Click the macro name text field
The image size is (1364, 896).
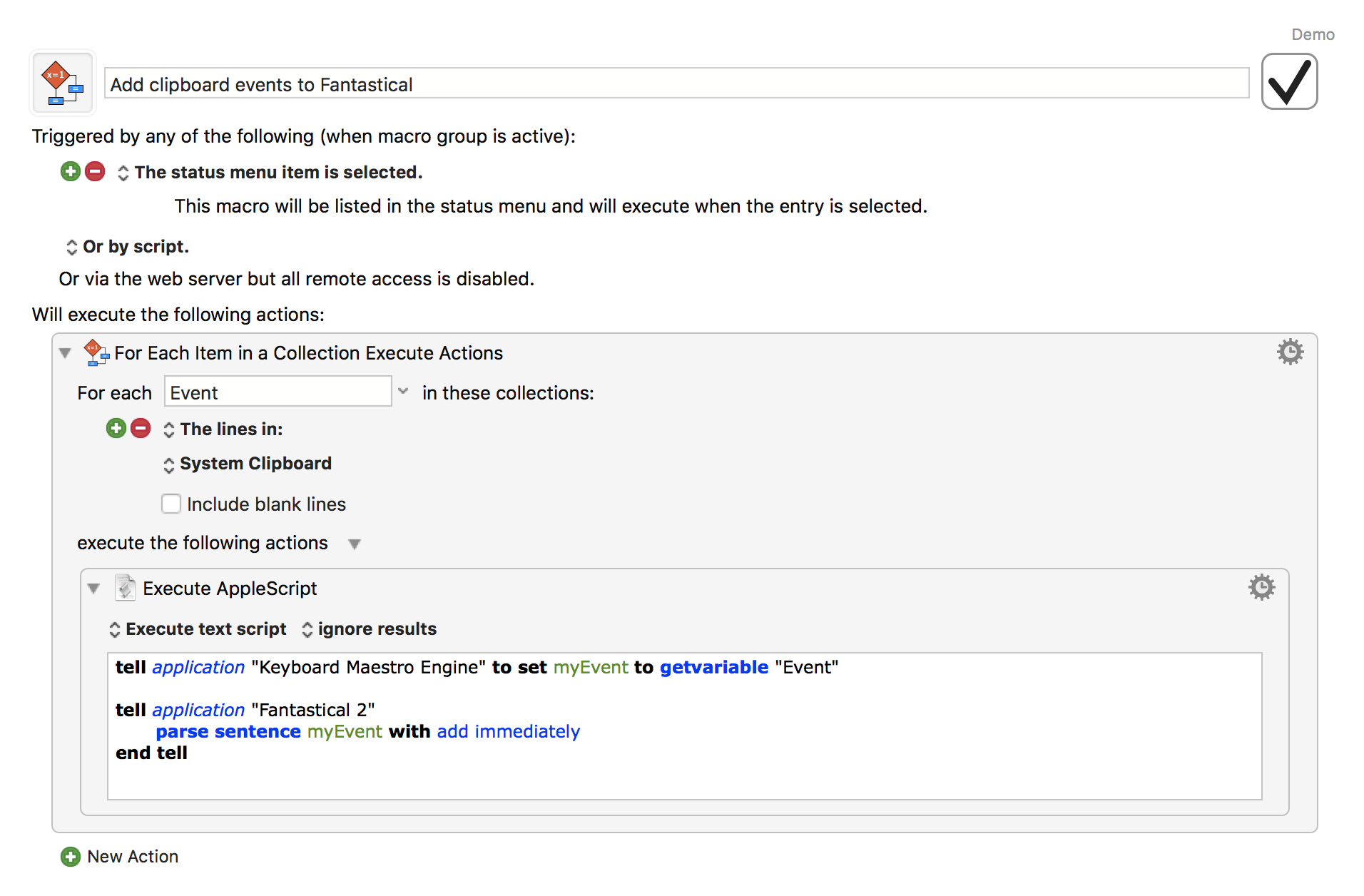pyautogui.click(x=676, y=84)
